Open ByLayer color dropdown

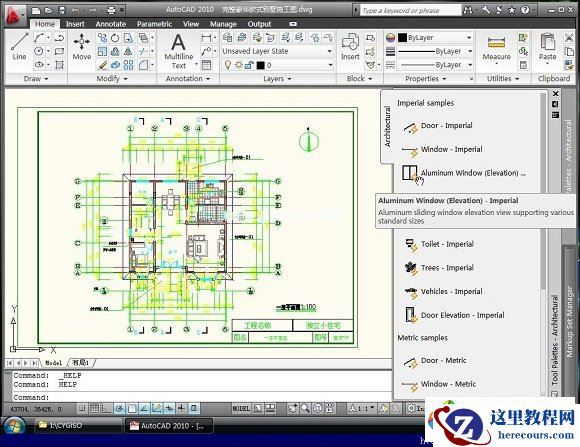435,38
